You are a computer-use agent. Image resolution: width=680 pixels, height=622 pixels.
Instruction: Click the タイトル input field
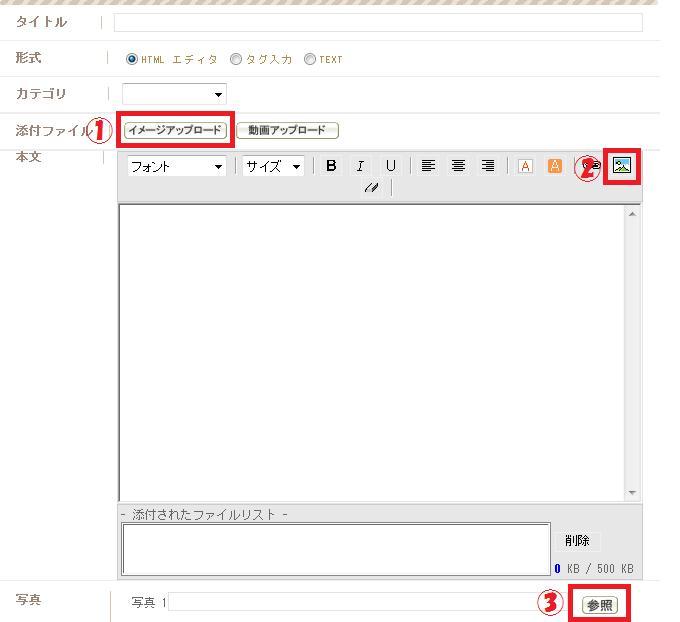point(378,22)
